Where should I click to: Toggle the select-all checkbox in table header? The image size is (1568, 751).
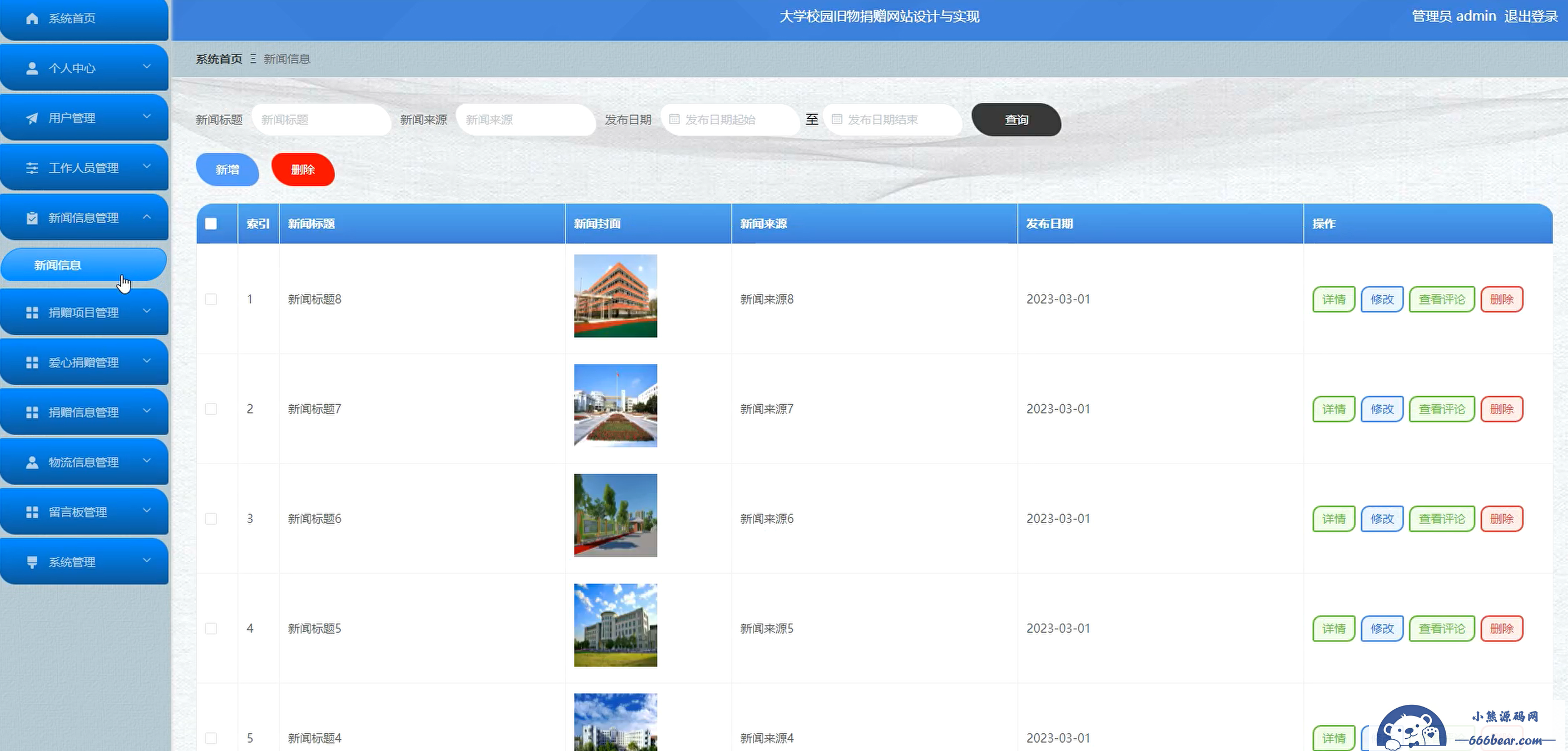click(x=211, y=223)
